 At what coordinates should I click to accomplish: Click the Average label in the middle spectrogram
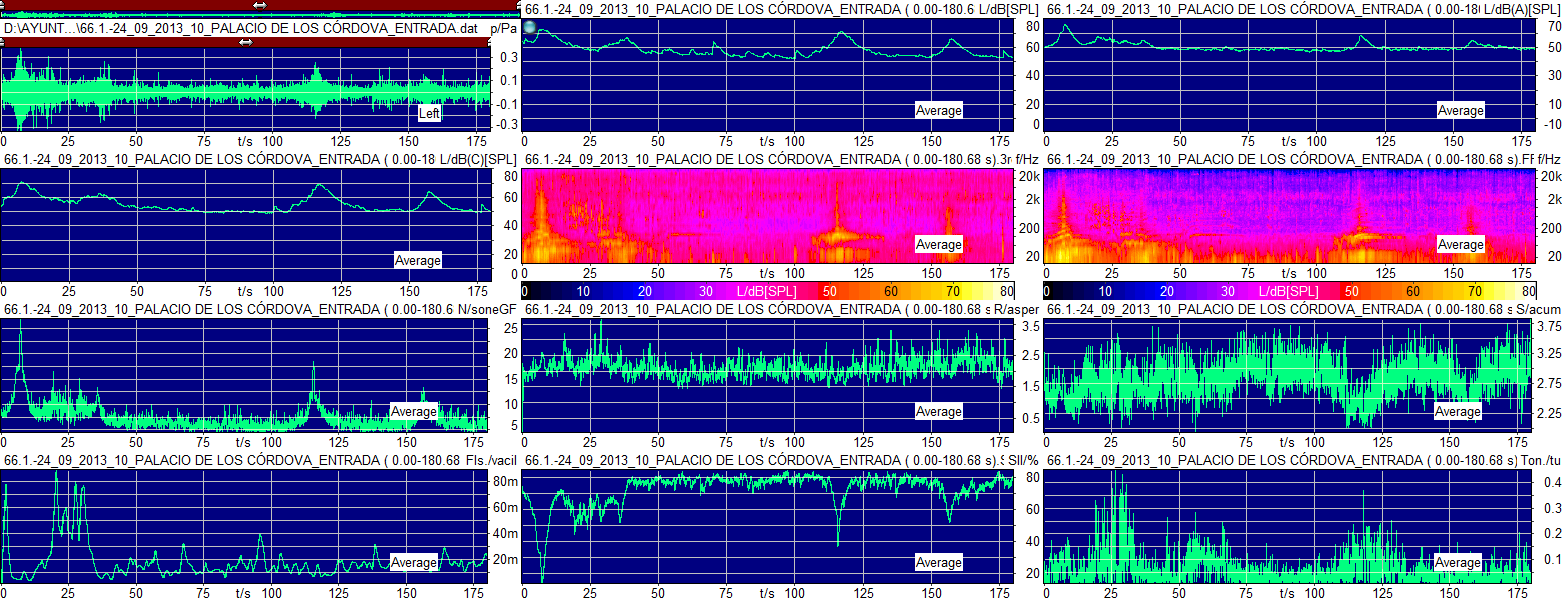coord(938,245)
